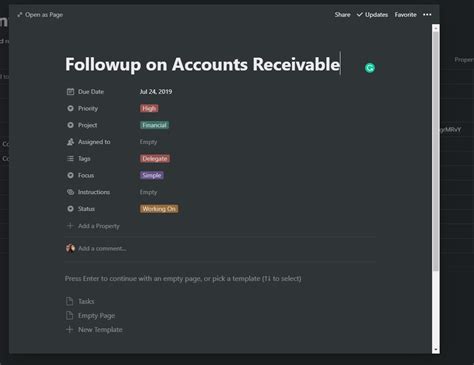This screenshot has width=474, height=365.
Task: Open the Priority dropdown showing High
Action: click(x=149, y=108)
